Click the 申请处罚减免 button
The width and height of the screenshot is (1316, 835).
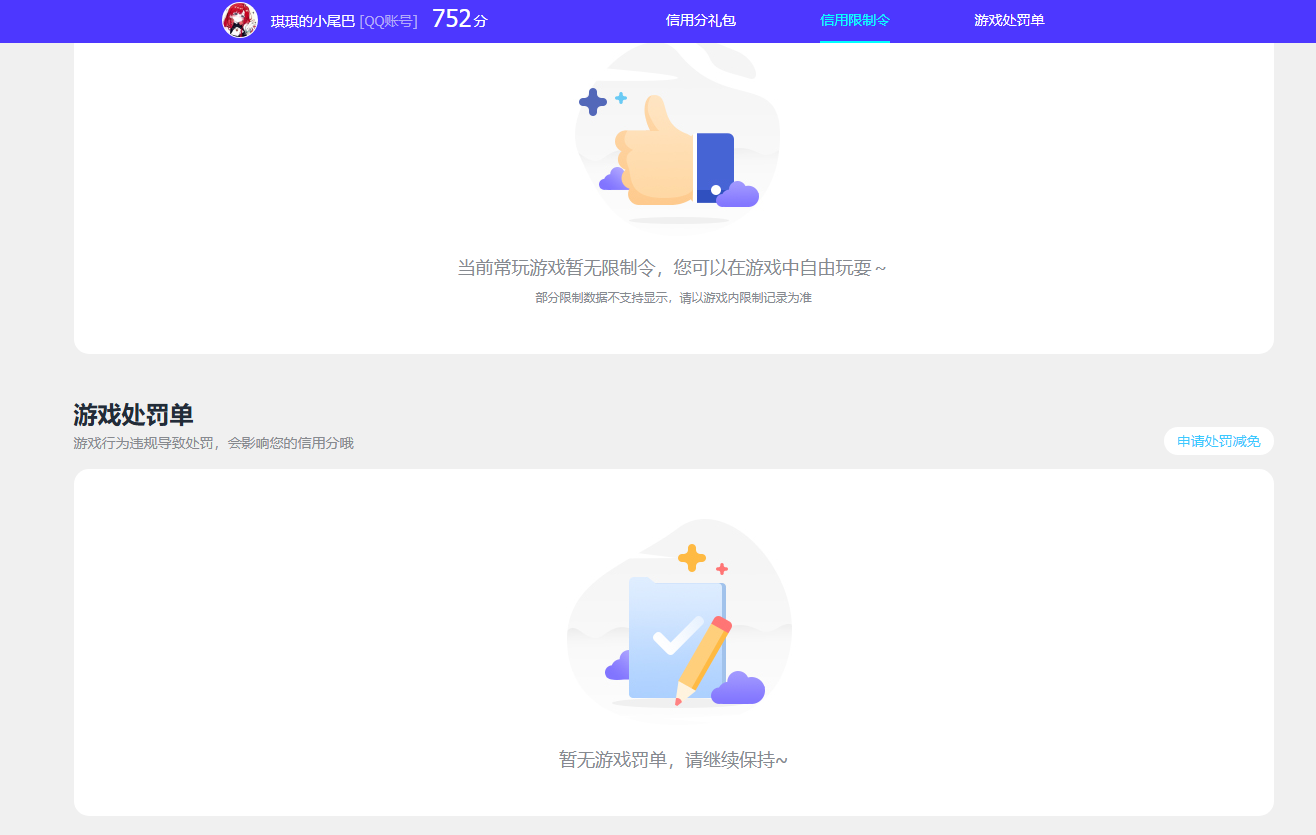tap(1219, 441)
